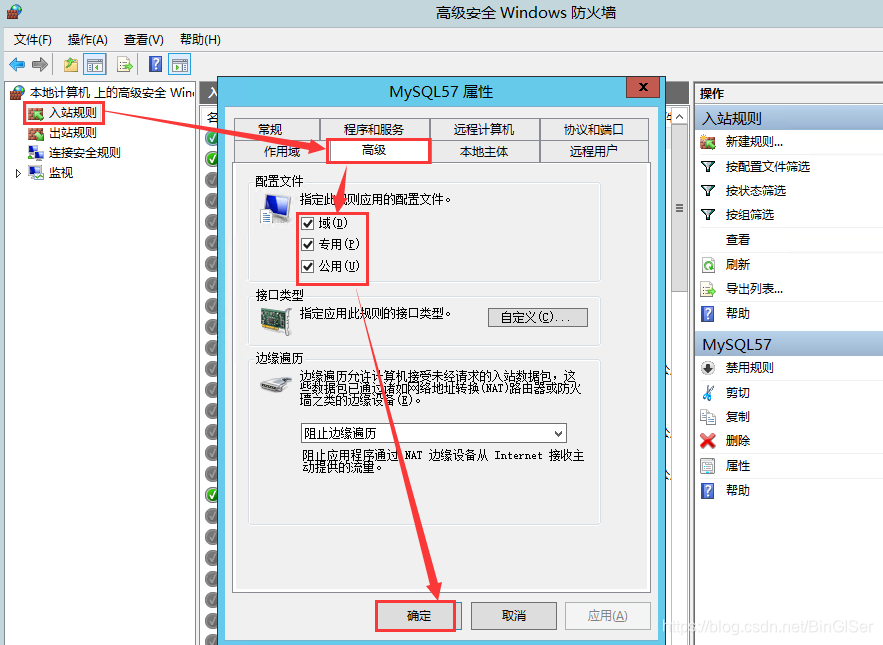Viewport: 883px width, 645px height.
Task: Click filter by state (按状态筛选) icon
Action: tap(708, 190)
